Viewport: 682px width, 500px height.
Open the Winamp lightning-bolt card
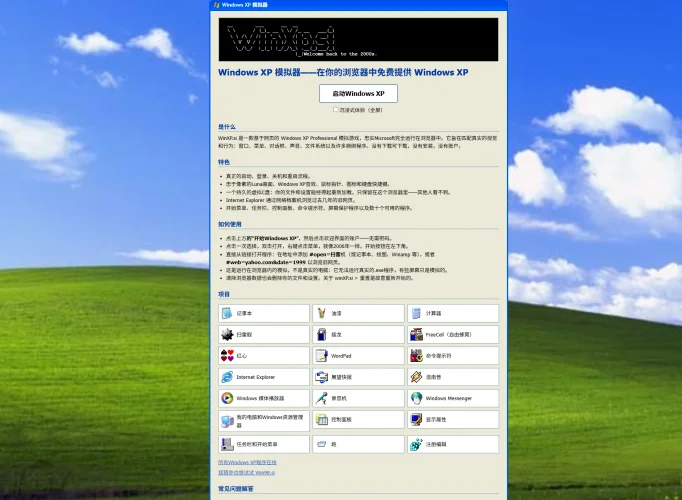click(453, 377)
